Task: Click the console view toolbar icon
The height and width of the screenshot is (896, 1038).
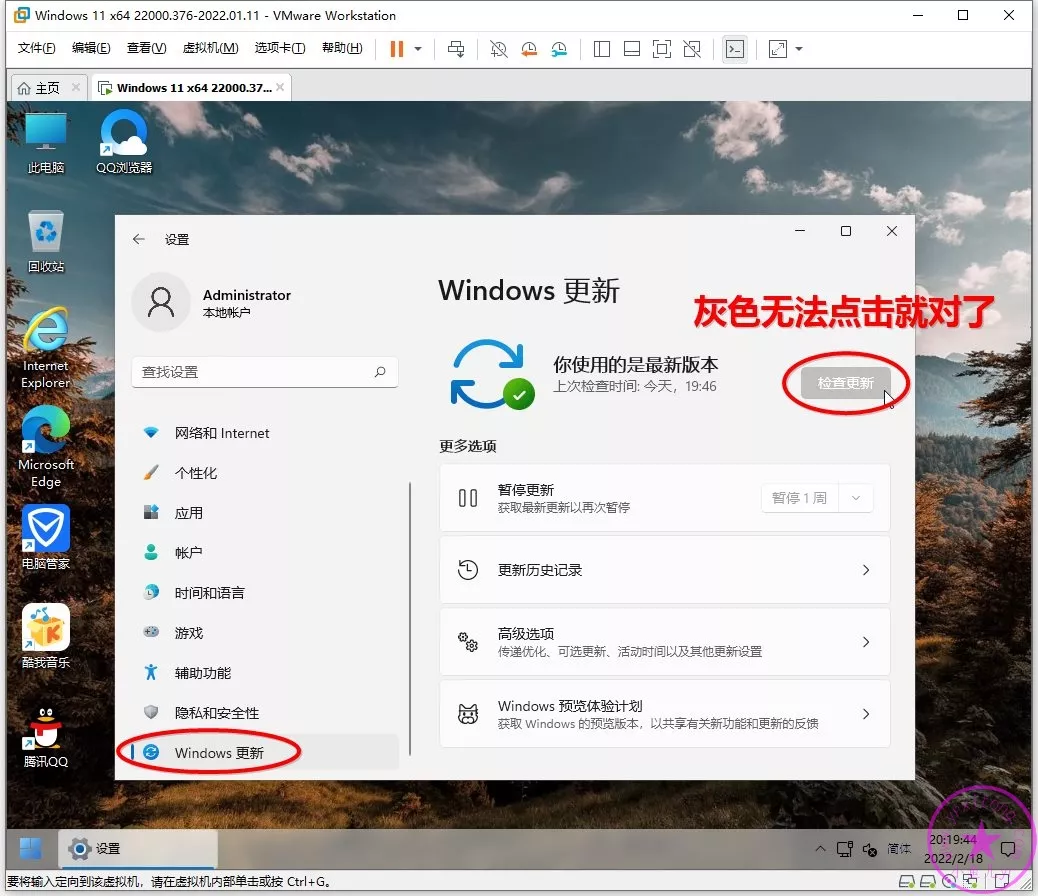Action: pyautogui.click(x=734, y=49)
